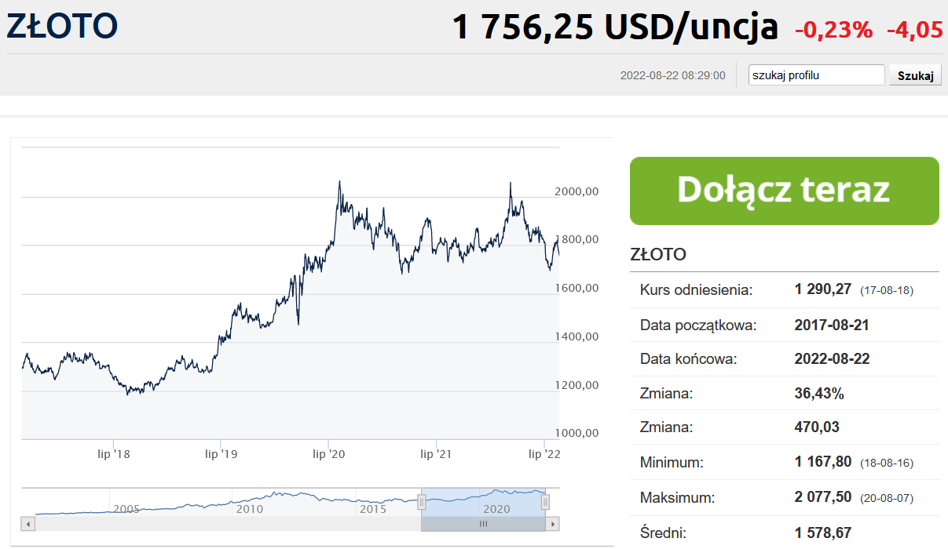Image resolution: width=948 pixels, height=549 pixels.
Task: Click the Data początkowa date 2017-08-21
Action: (832, 325)
